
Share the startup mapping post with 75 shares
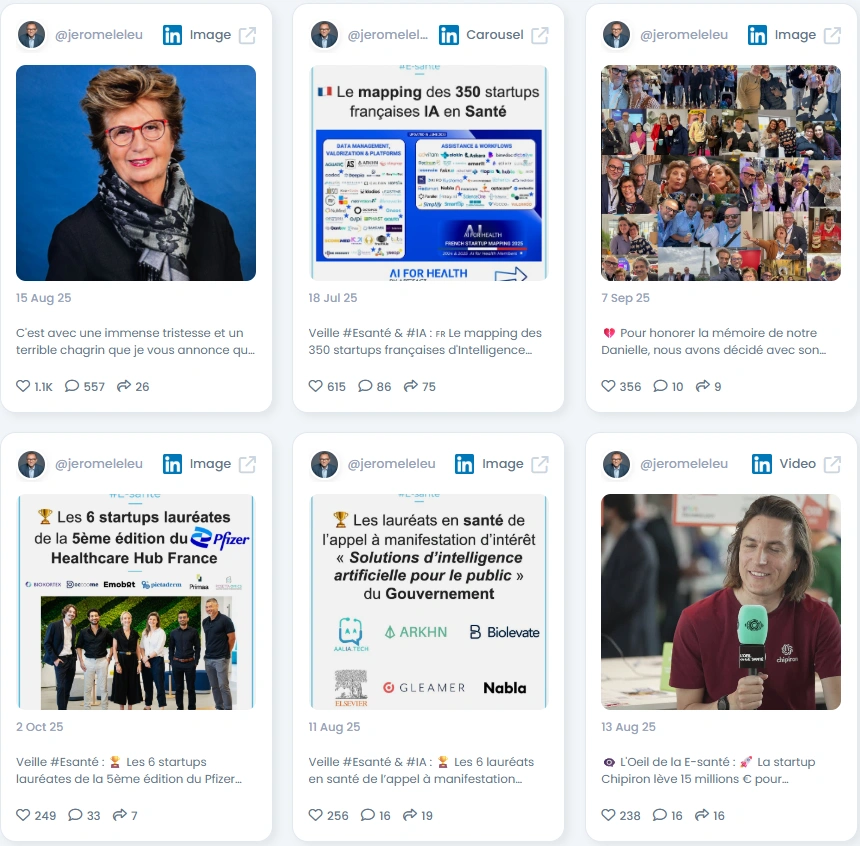coord(411,386)
